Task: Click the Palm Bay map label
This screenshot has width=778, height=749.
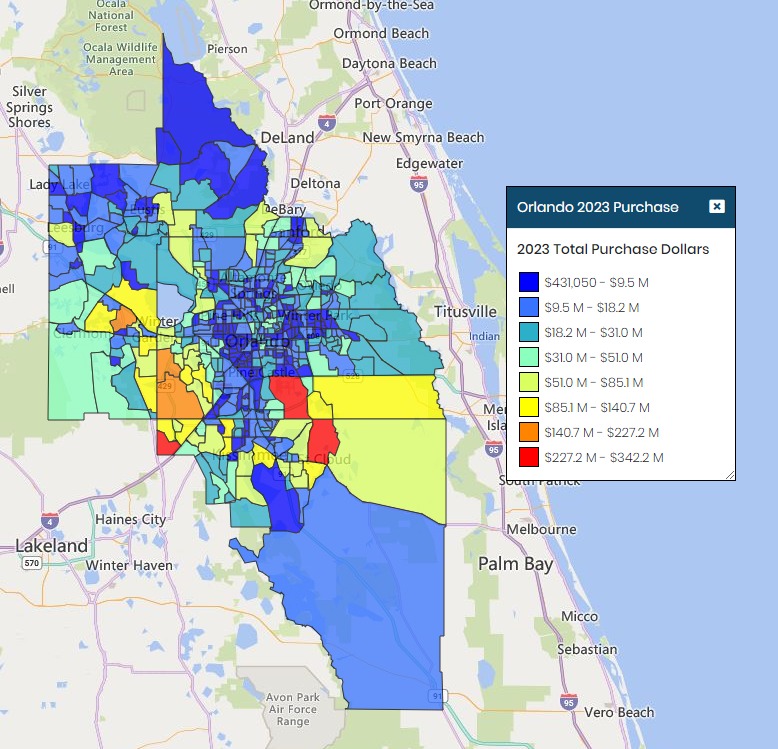Action: pos(516,564)
